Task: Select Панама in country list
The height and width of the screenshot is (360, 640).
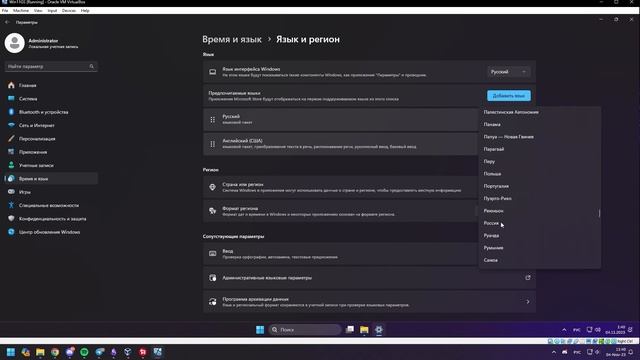Action: click(x=540, y=124)
